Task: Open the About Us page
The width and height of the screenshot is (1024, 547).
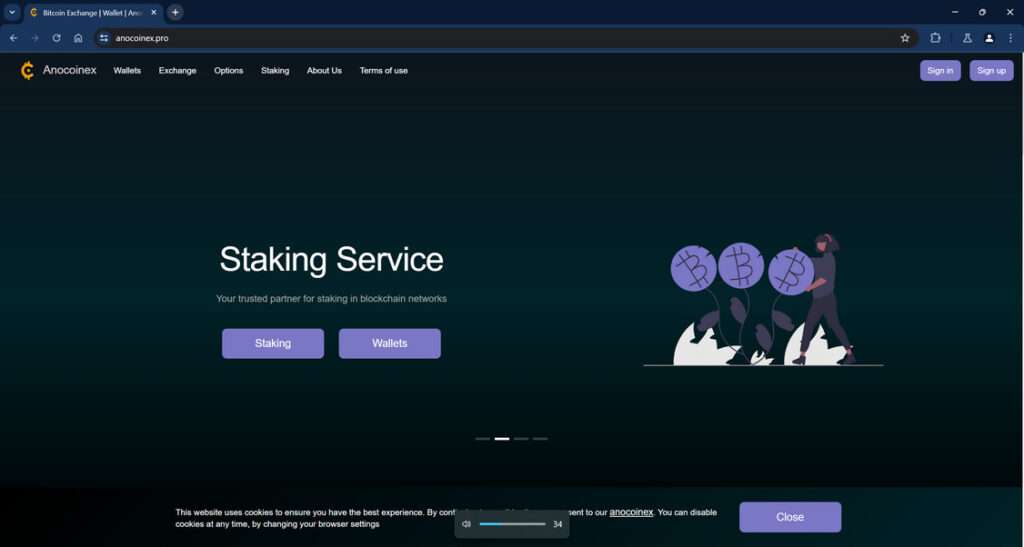Action: pos(325,70)
